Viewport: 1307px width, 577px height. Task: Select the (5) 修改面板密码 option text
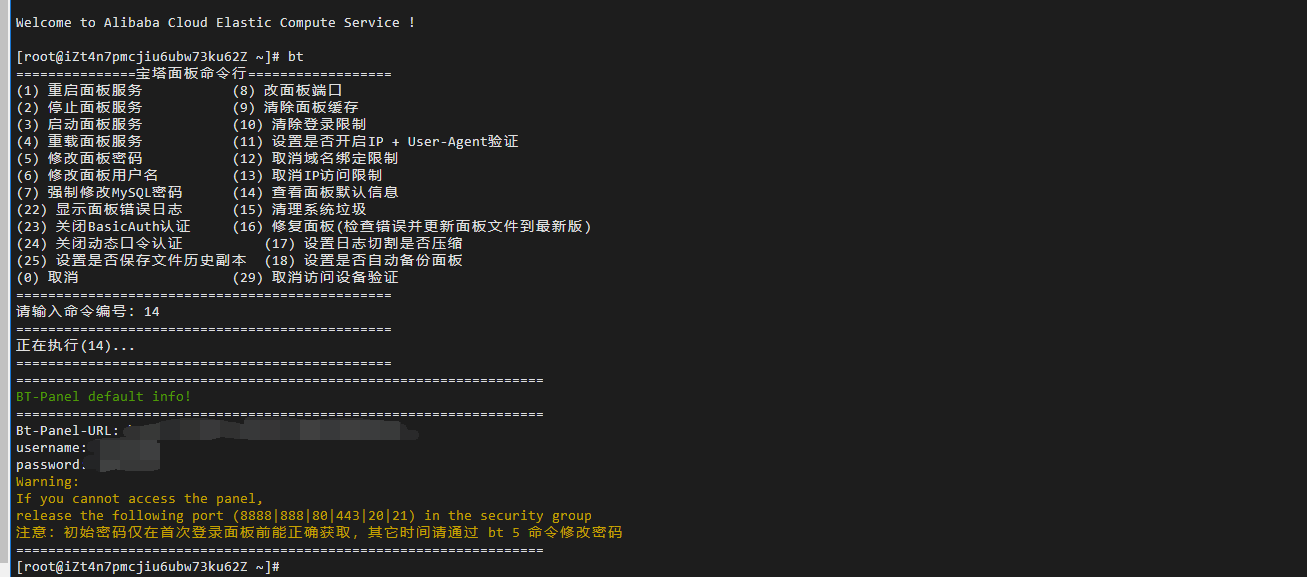79,158
